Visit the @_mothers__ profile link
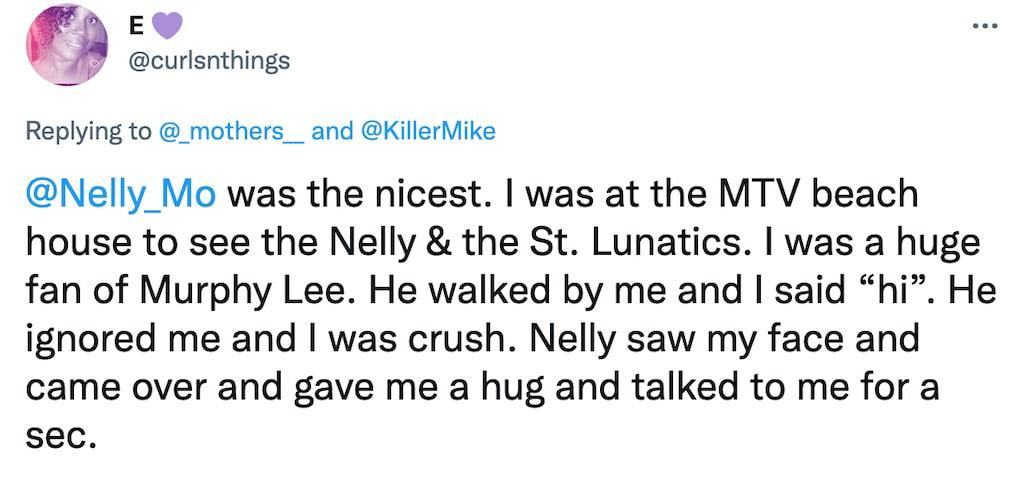1024x479 pixels. click(232, 131)
